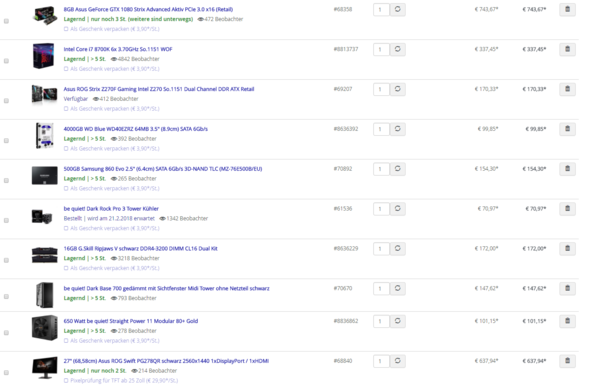Click the Intel Core i7 box thumbnail
Viewport: 590px width, 391px height.
pyautogui.click(x=44, y=56)
